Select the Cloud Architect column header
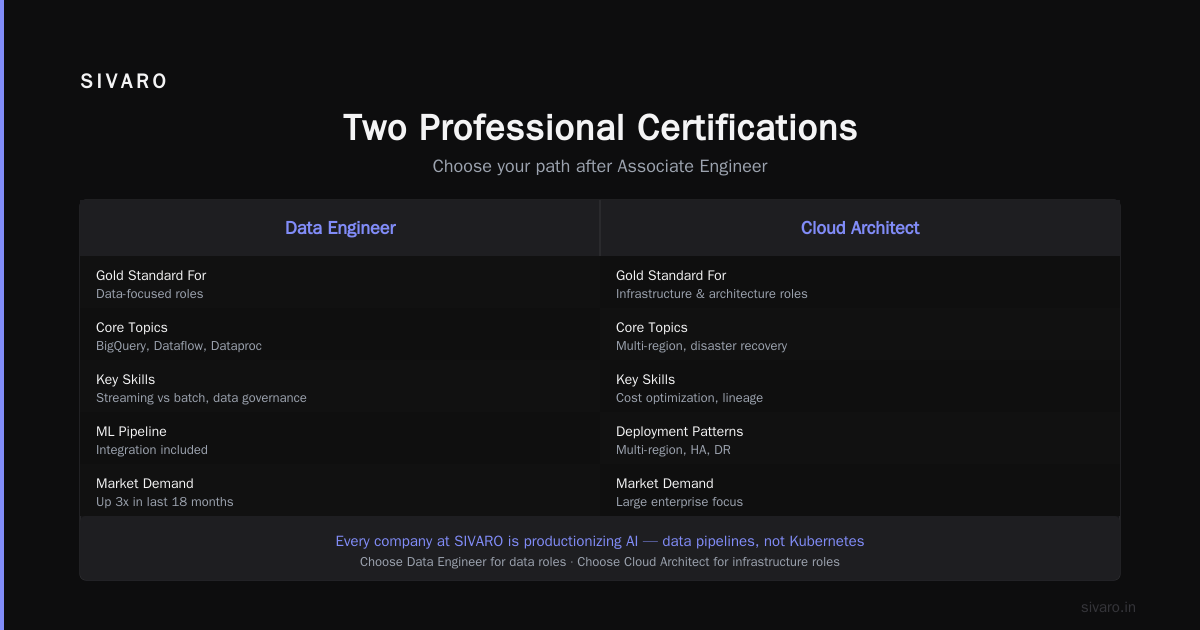This screenshot has height=630, width=1200. 860,228
